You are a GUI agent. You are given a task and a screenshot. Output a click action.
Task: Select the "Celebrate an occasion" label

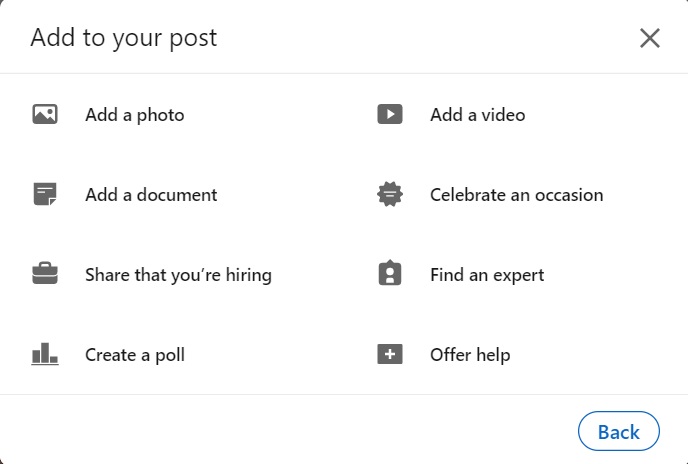tap(516, 194)
